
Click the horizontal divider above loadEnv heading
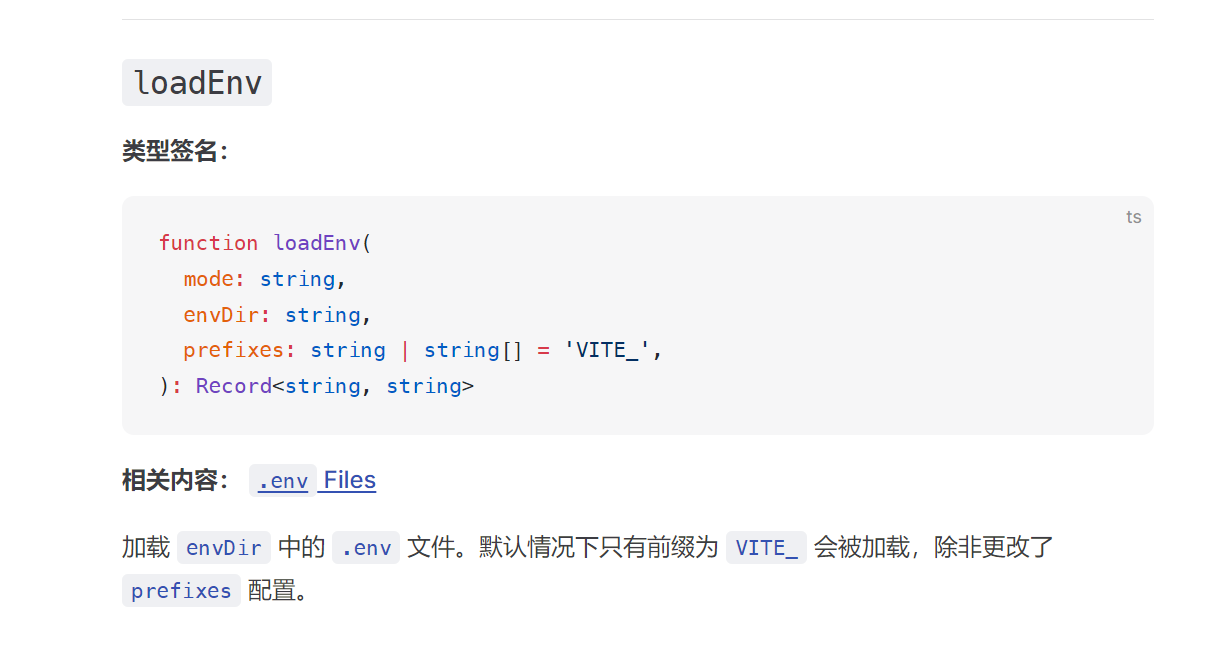(x=638, y=19)
